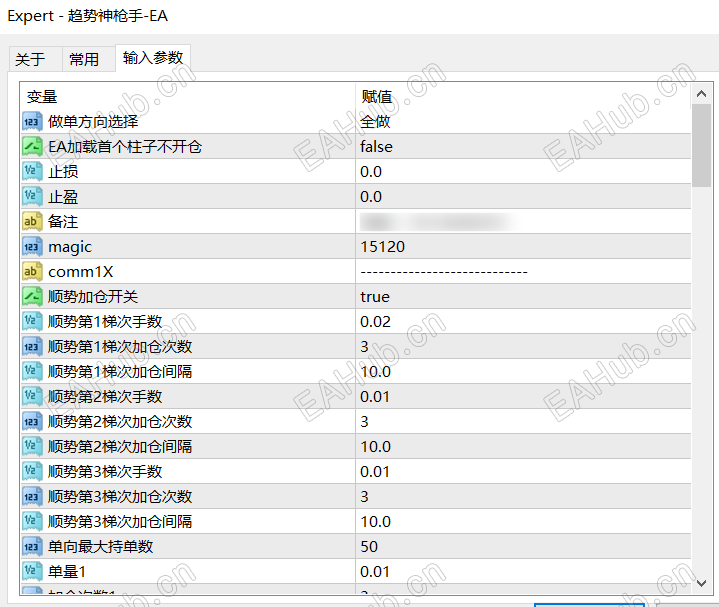Edit 顺势第1梯次加仓间隔 value 10.0
719x607 pixels.
click(523, 371)
